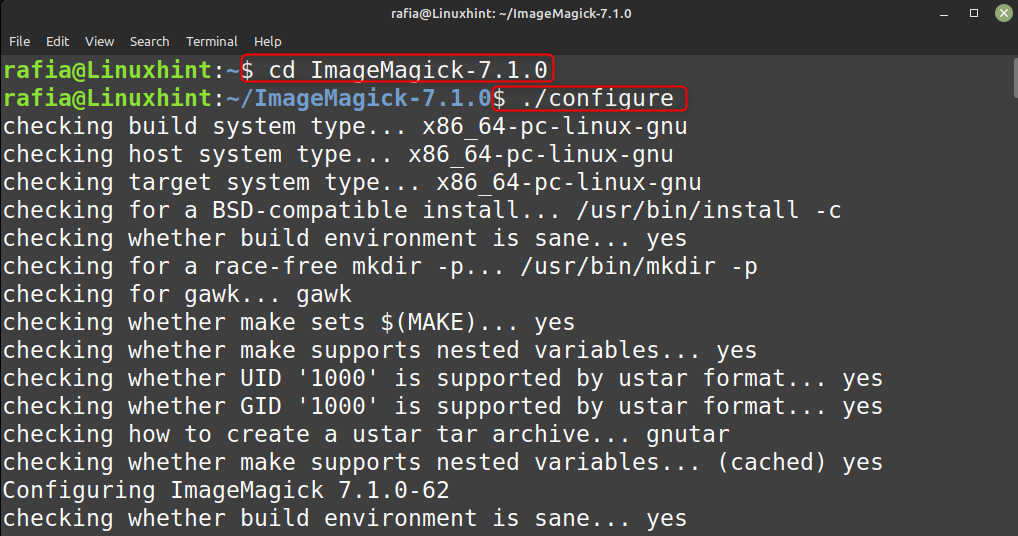
Task: Open the Help menu
Action: (x=267, y=42)
